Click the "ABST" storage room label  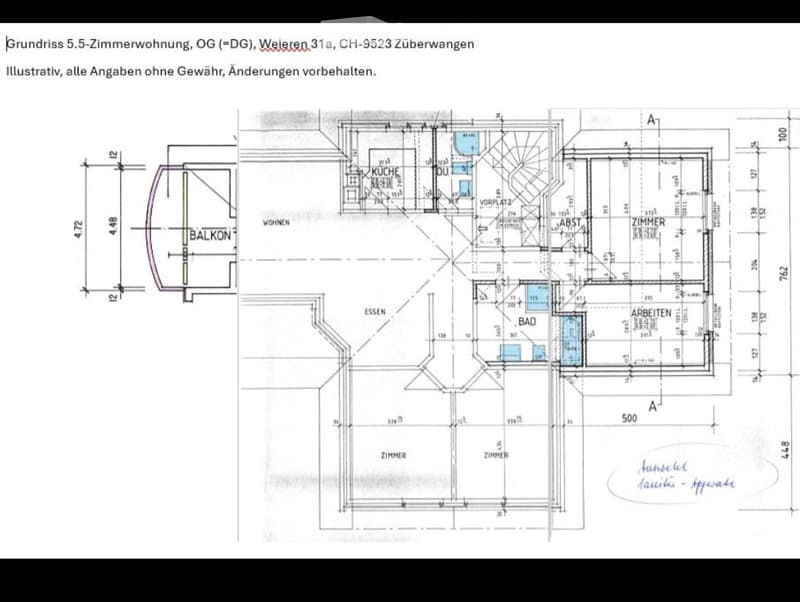(570, 223)
